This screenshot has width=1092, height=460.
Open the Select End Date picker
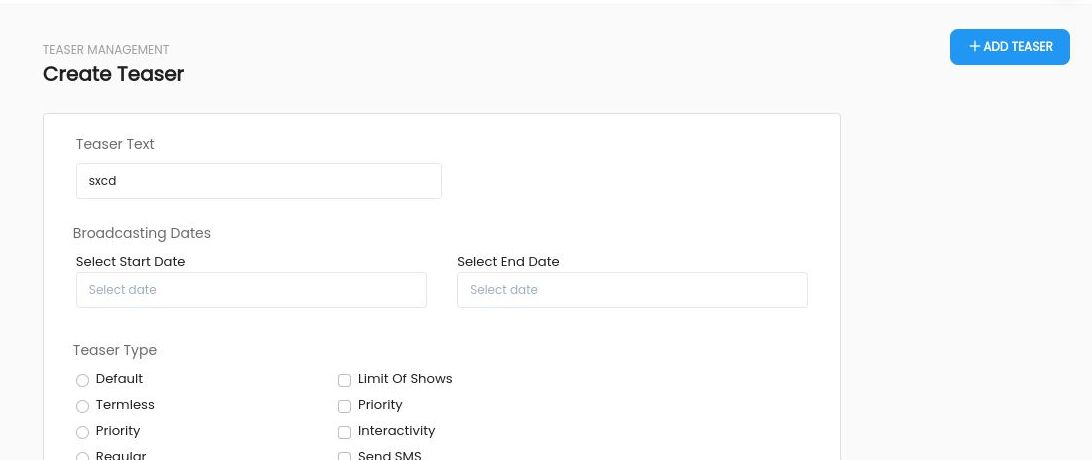[x=632, y=290]
